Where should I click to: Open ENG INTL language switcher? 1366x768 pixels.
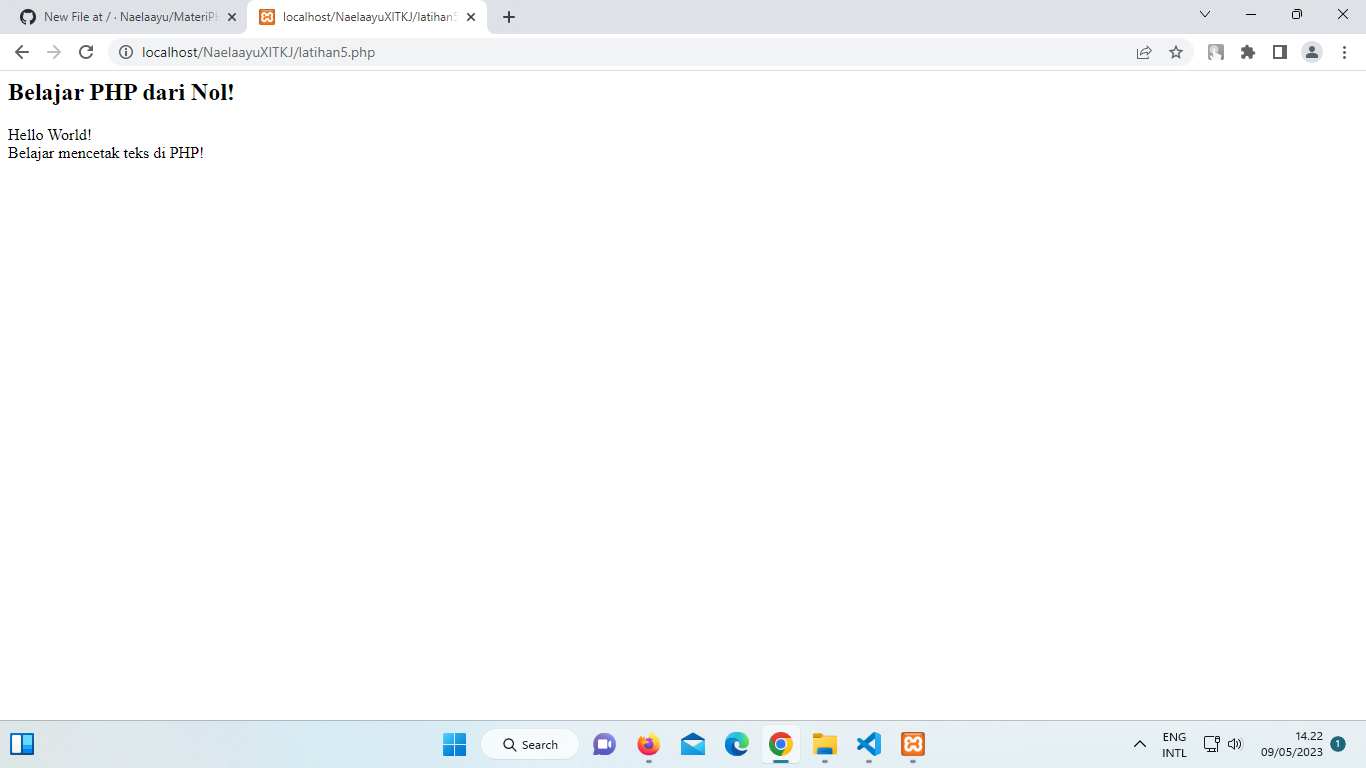(1175, 744)
